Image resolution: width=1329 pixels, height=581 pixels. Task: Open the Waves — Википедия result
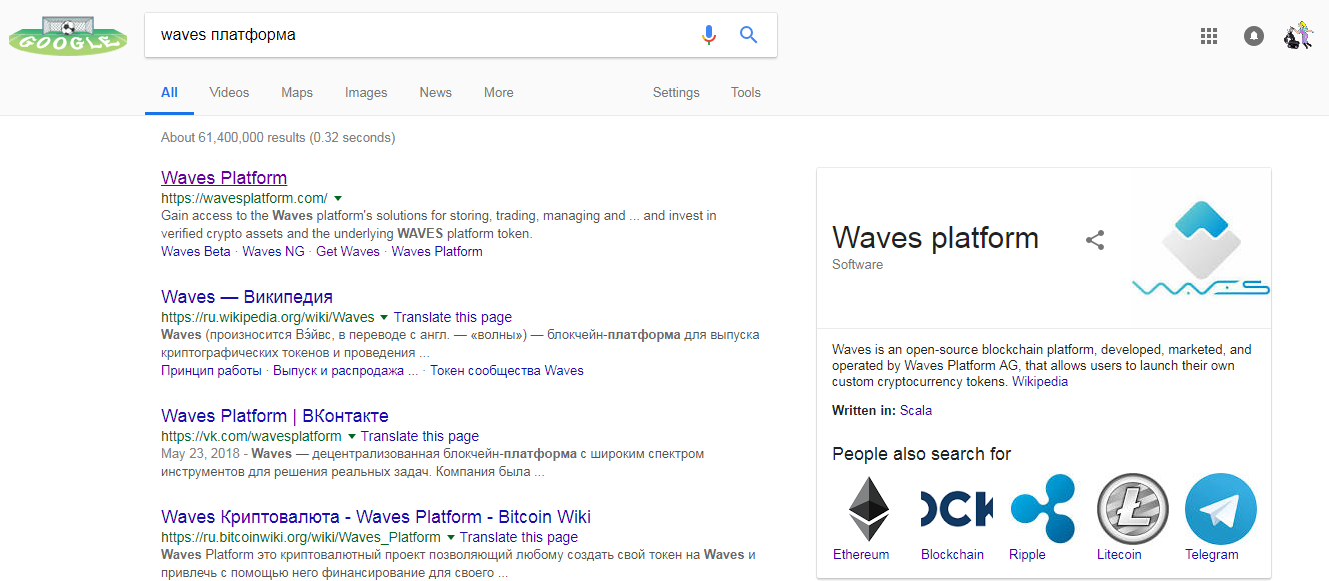(247, 297)
